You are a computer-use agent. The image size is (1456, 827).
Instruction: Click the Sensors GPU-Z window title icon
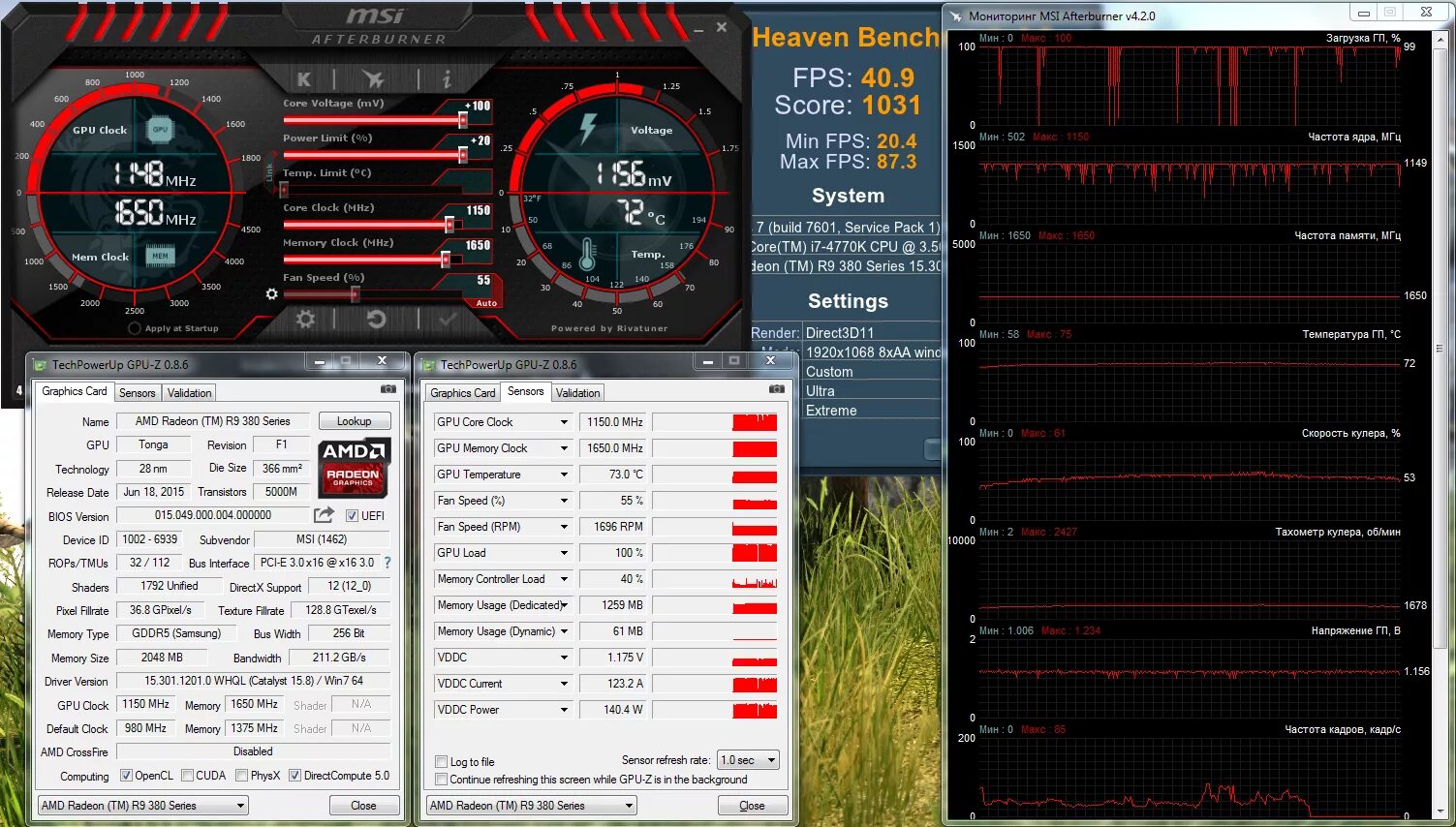click(x=427, y=365)
